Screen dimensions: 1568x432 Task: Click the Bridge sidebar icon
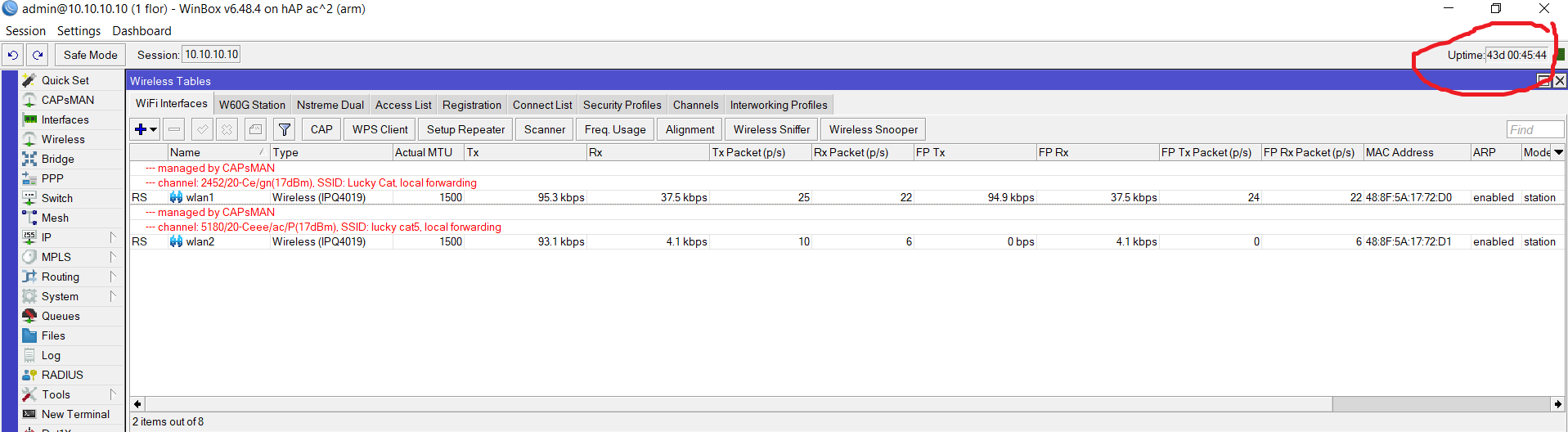coord(29,159)
